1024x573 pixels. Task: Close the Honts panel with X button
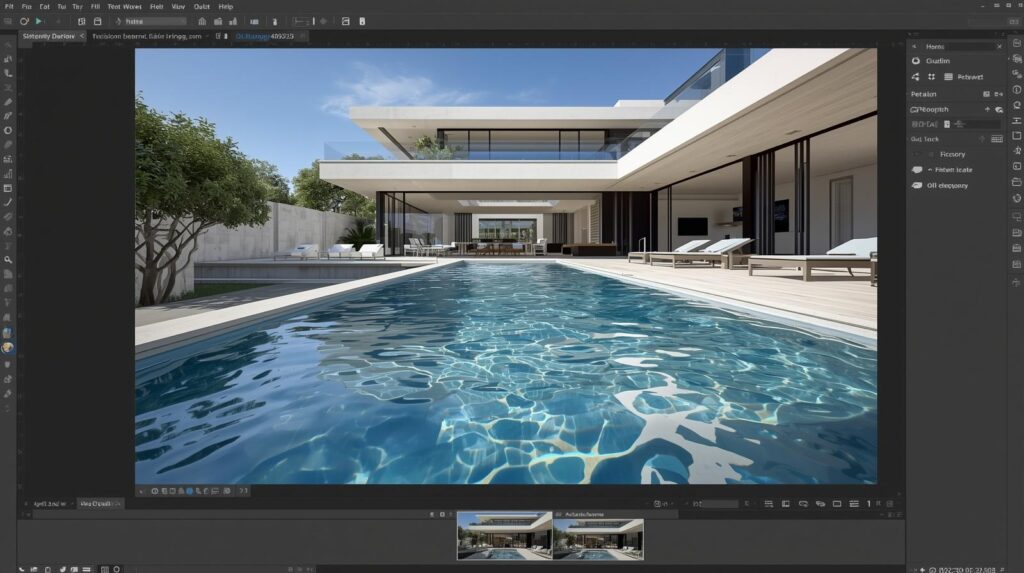(999, 46)
